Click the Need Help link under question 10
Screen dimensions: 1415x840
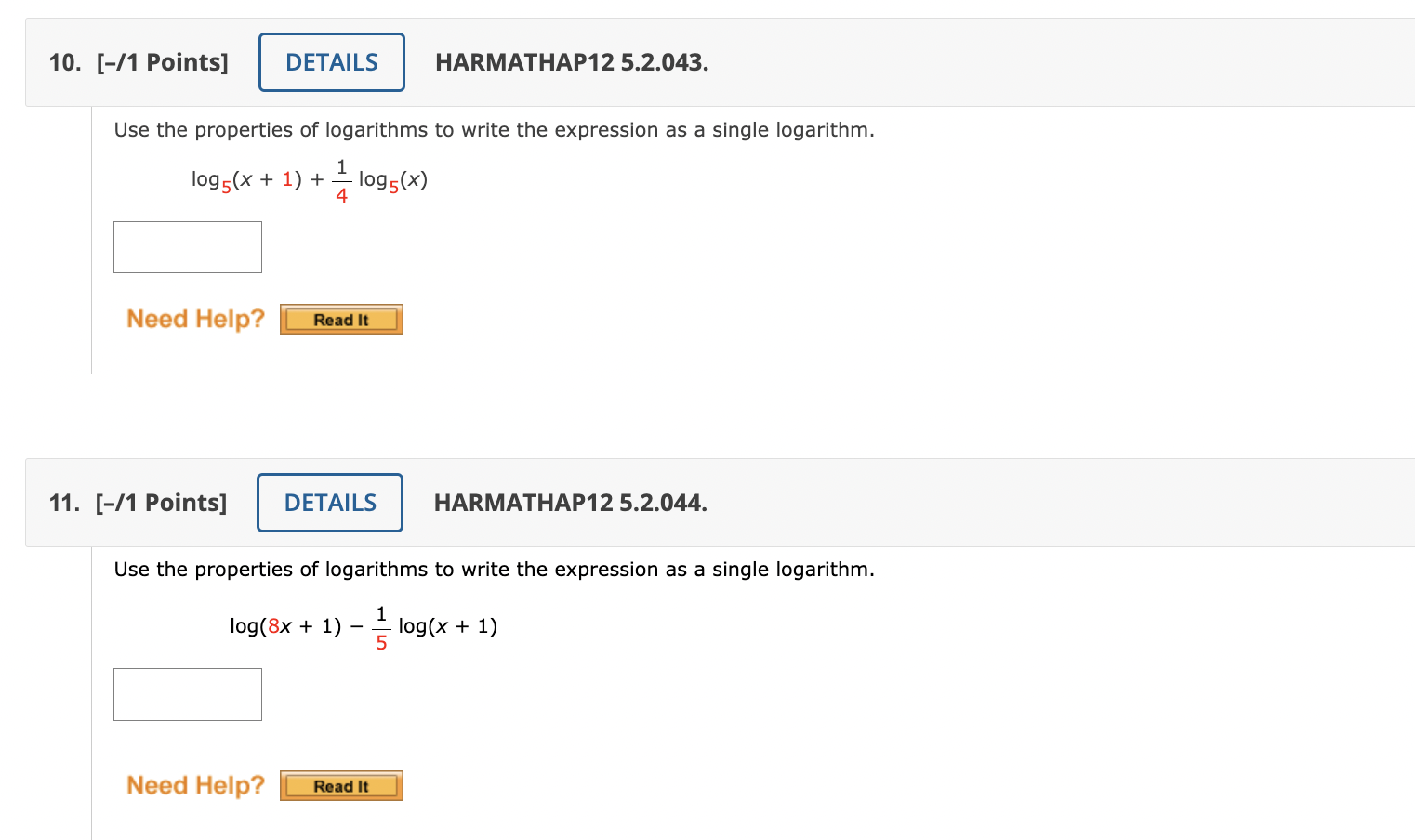194,319
